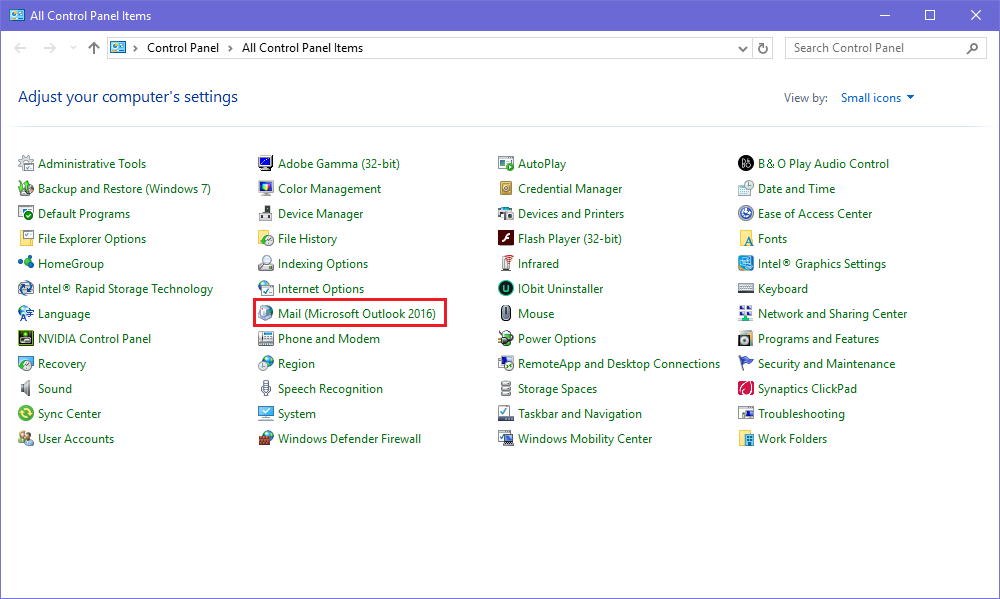Image resolution: width=1000 pixels, height=599 pixels.
Task: Open the Storage Spaces icon
Action: [x=506, y=388]
